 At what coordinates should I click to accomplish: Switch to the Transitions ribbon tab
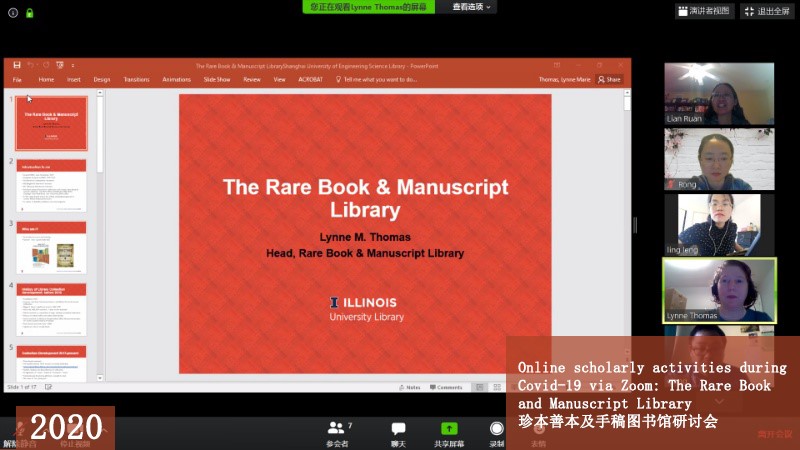[137, 79]
